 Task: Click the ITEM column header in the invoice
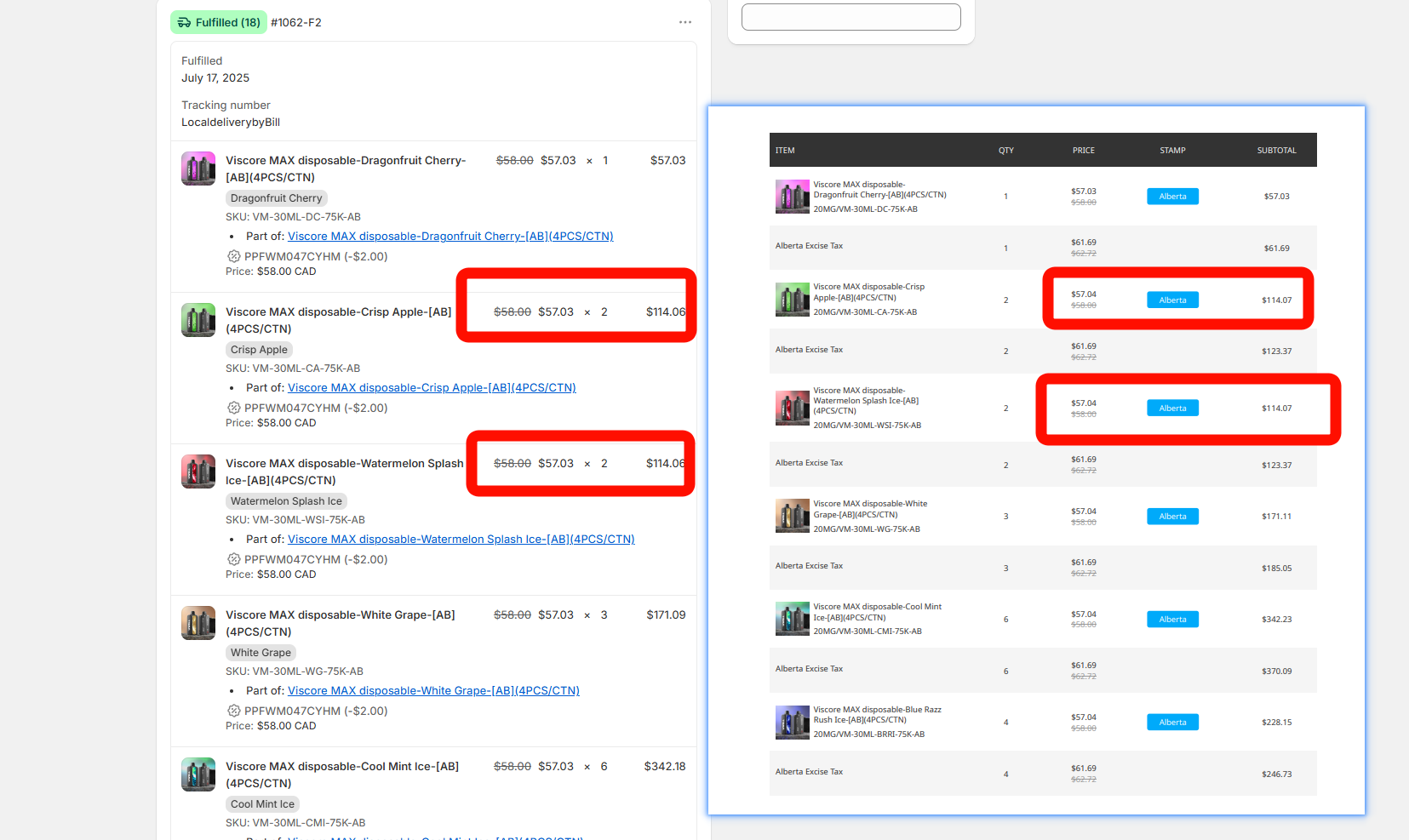pyautogui.click(x=785, y=151)
